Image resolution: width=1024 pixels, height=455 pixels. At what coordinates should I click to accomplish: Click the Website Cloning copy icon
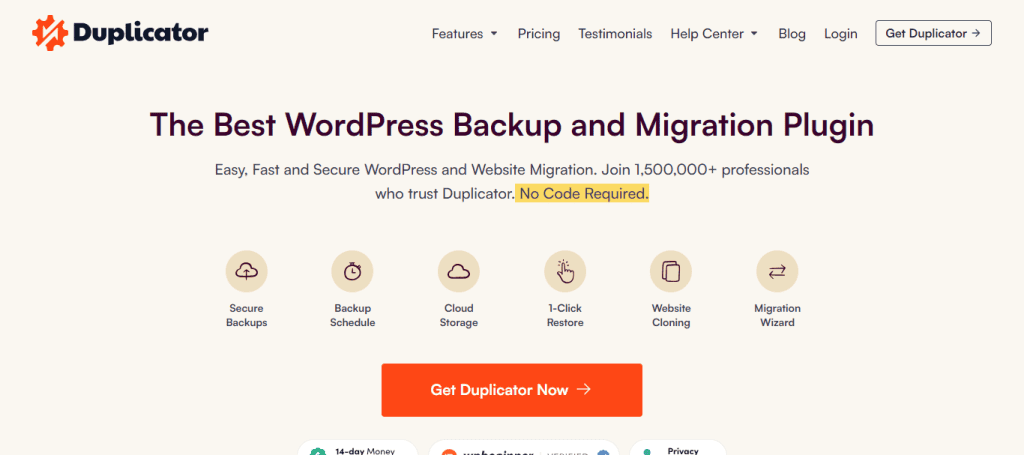(x=671, y=271)
